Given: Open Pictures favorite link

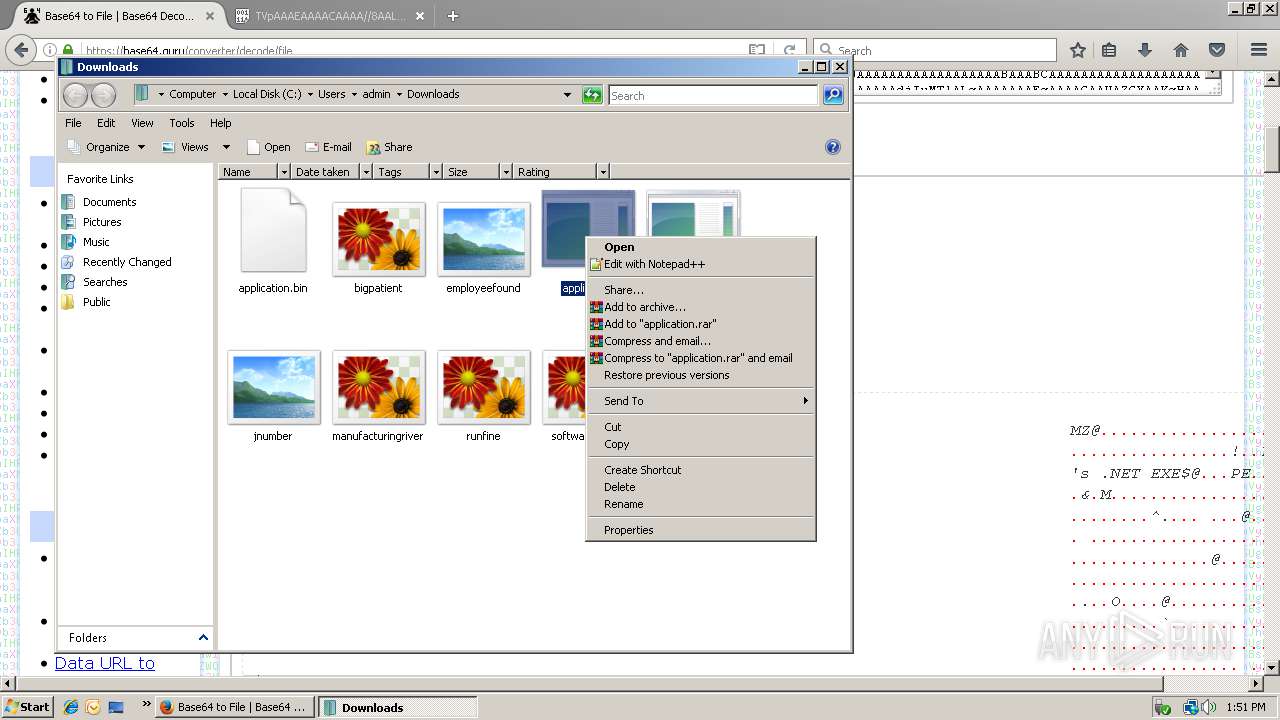Looking at the screenshot, I should pyautogui.click(x=102, y=222).
